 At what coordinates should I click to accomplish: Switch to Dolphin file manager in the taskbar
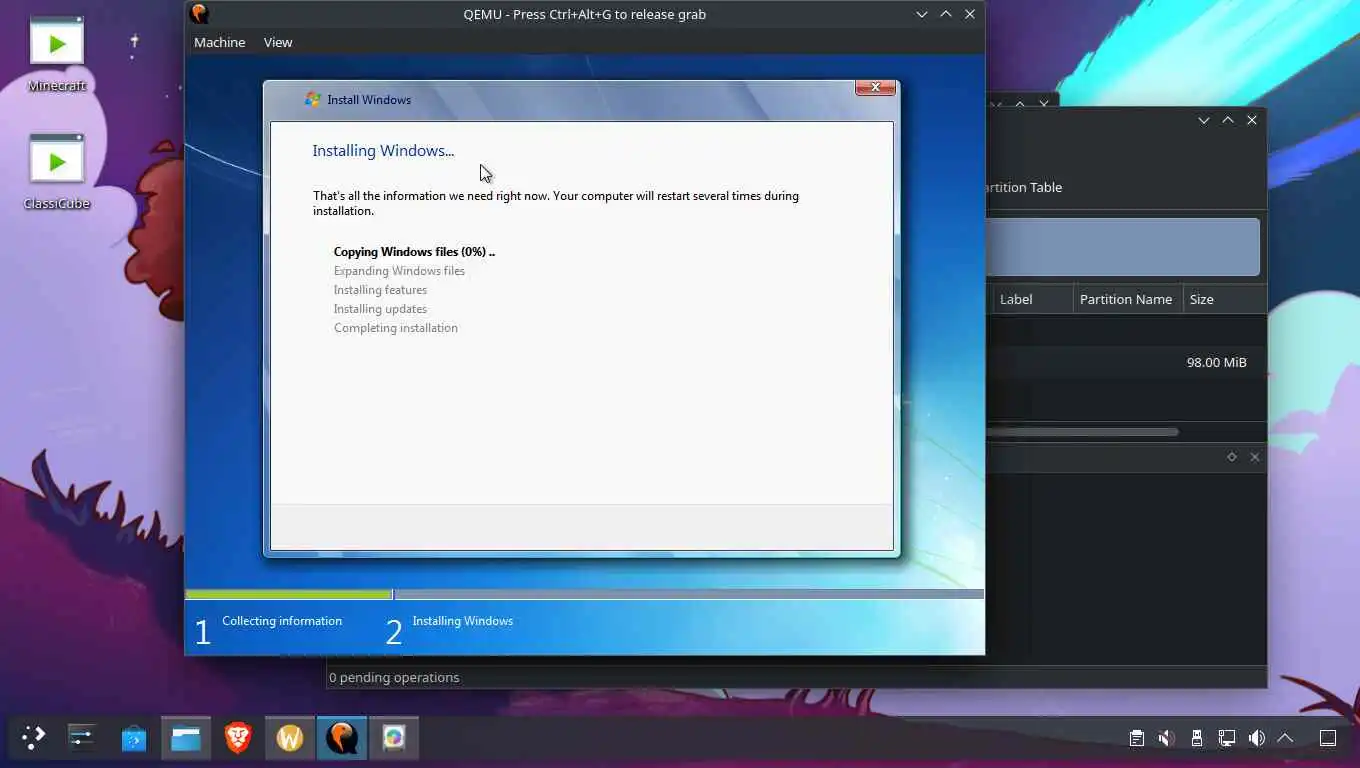(x=186, y=738)
